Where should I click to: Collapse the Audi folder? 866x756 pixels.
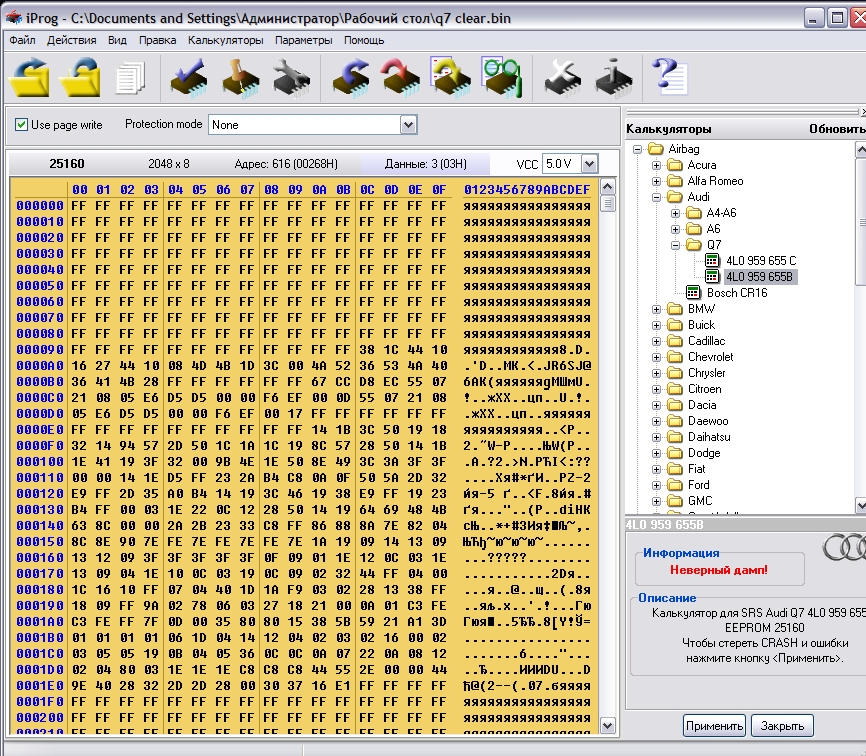(656, 197)
